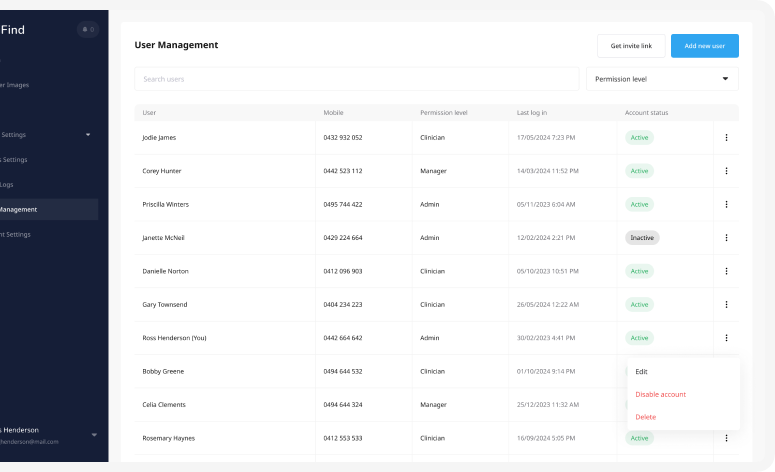Click the notification bell in the sidebar
The image size is (775, 472).
[x=87, y=30]
